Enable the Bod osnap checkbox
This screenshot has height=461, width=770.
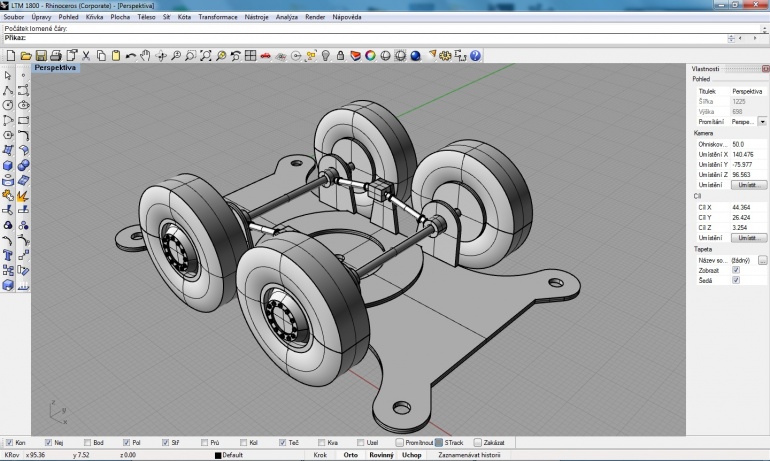coord(87,442)
